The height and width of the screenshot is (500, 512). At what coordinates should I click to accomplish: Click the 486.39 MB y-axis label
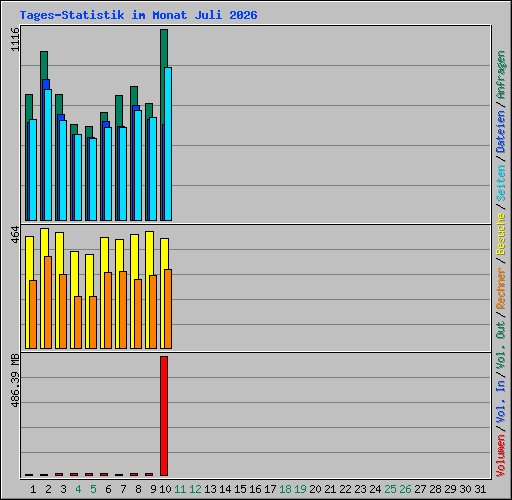point(15,381)
